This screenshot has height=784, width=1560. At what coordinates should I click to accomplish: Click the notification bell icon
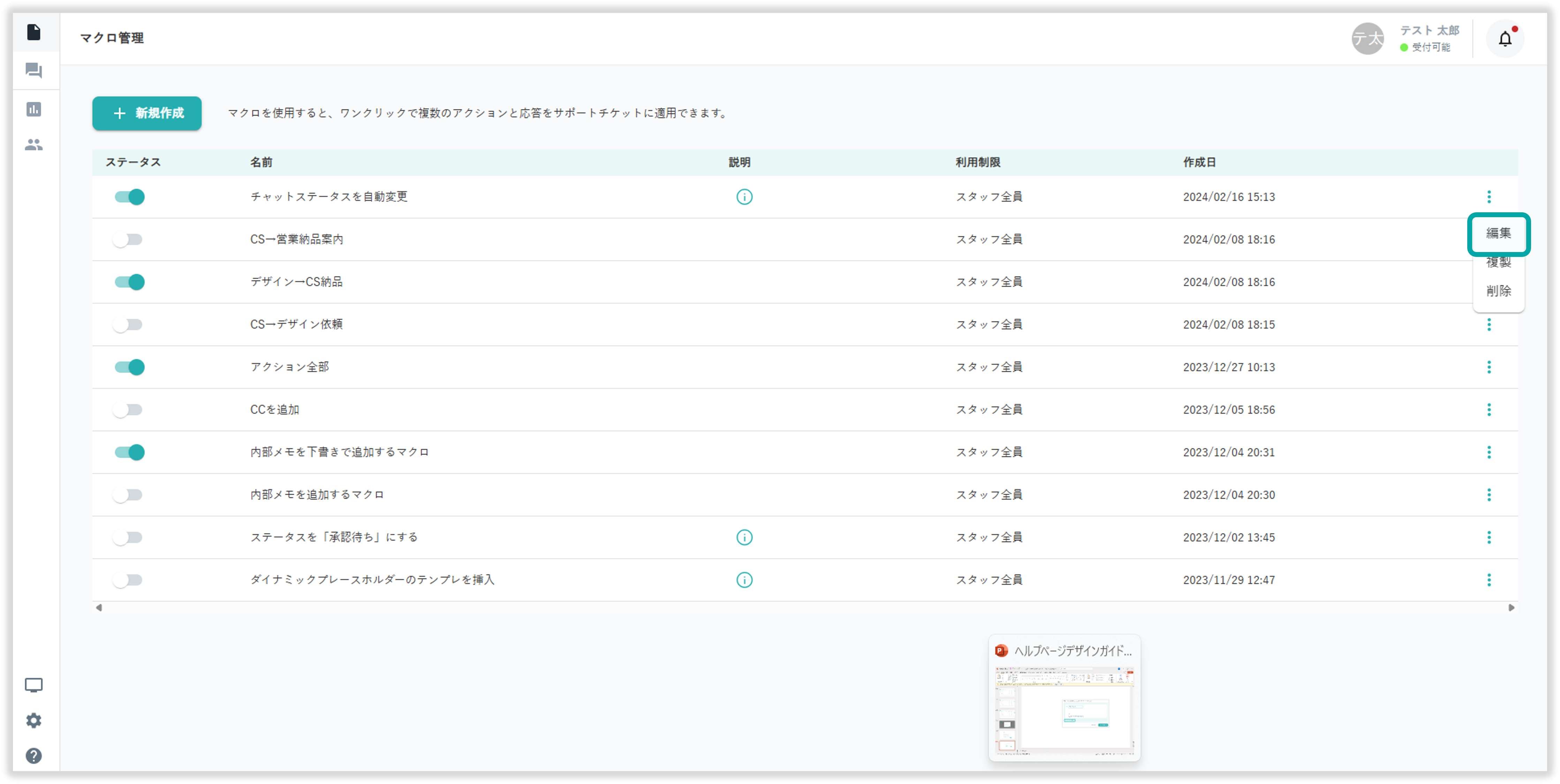coord(1505,39)
